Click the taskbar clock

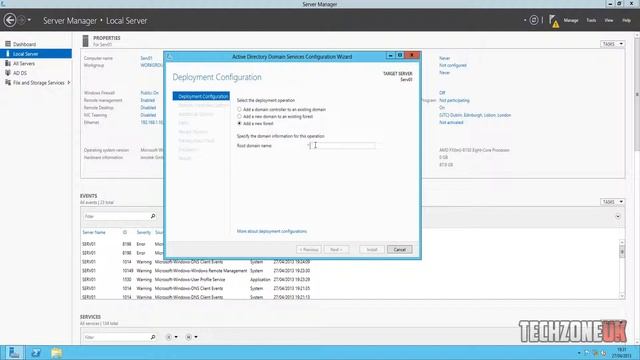(x=621, y=353)
